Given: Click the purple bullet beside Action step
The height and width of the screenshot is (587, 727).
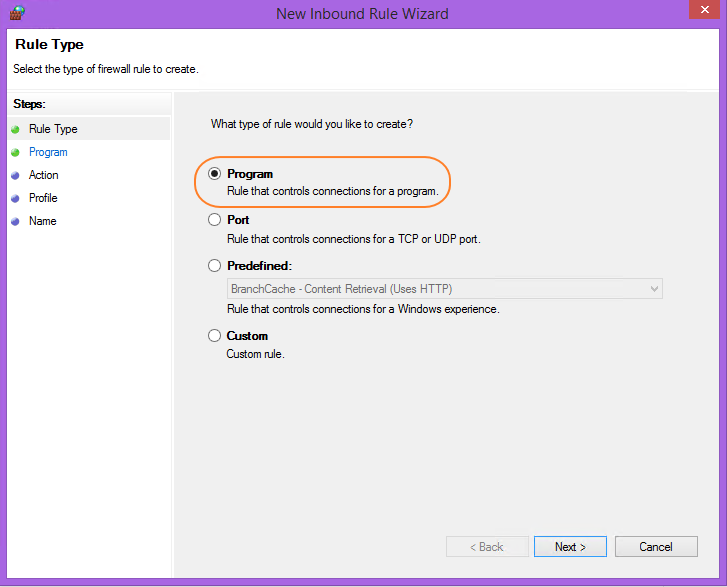Looking at the screenshot, I should click(15, 176).
